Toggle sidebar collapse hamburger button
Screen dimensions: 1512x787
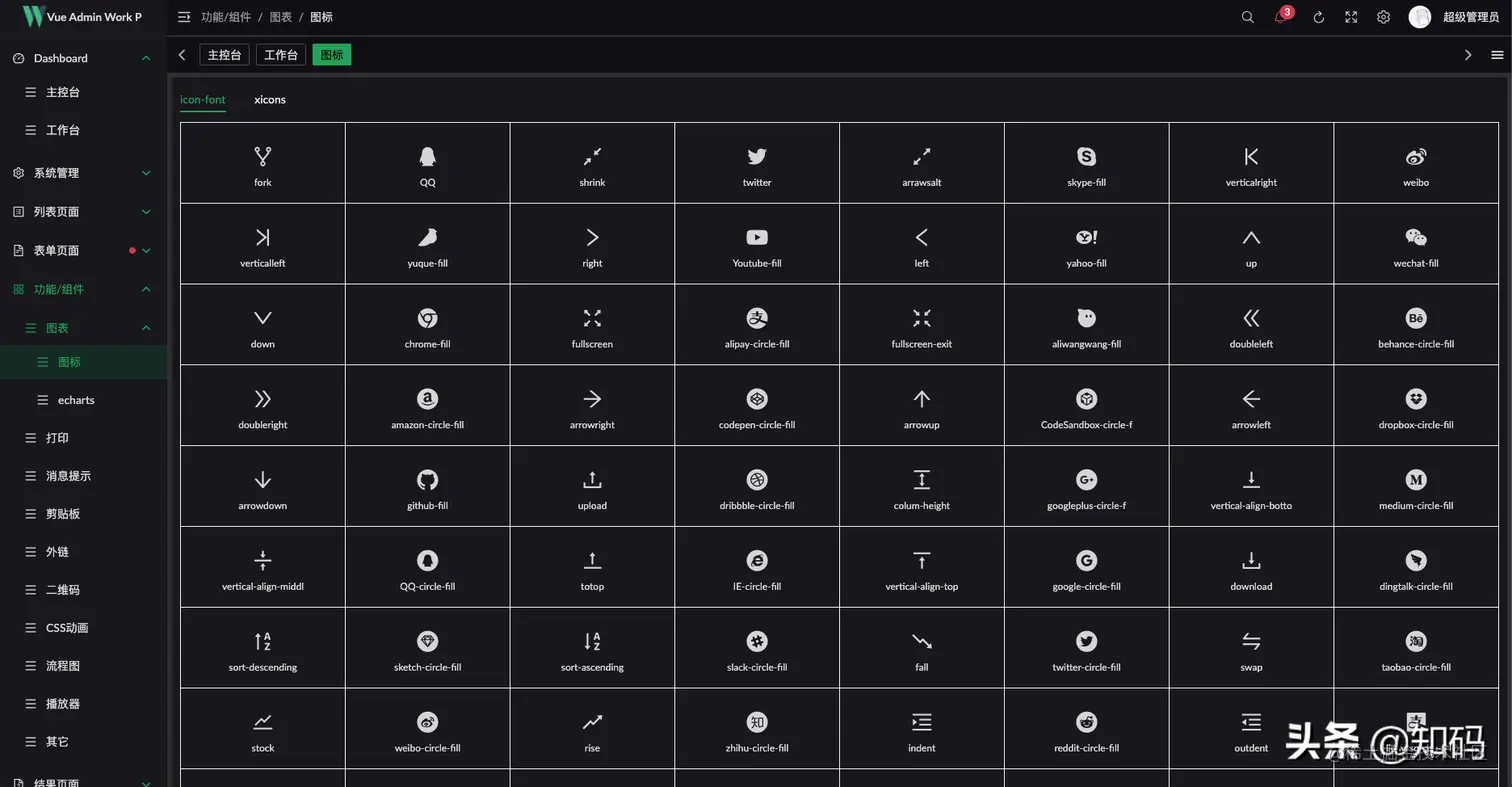pos(184,17)
